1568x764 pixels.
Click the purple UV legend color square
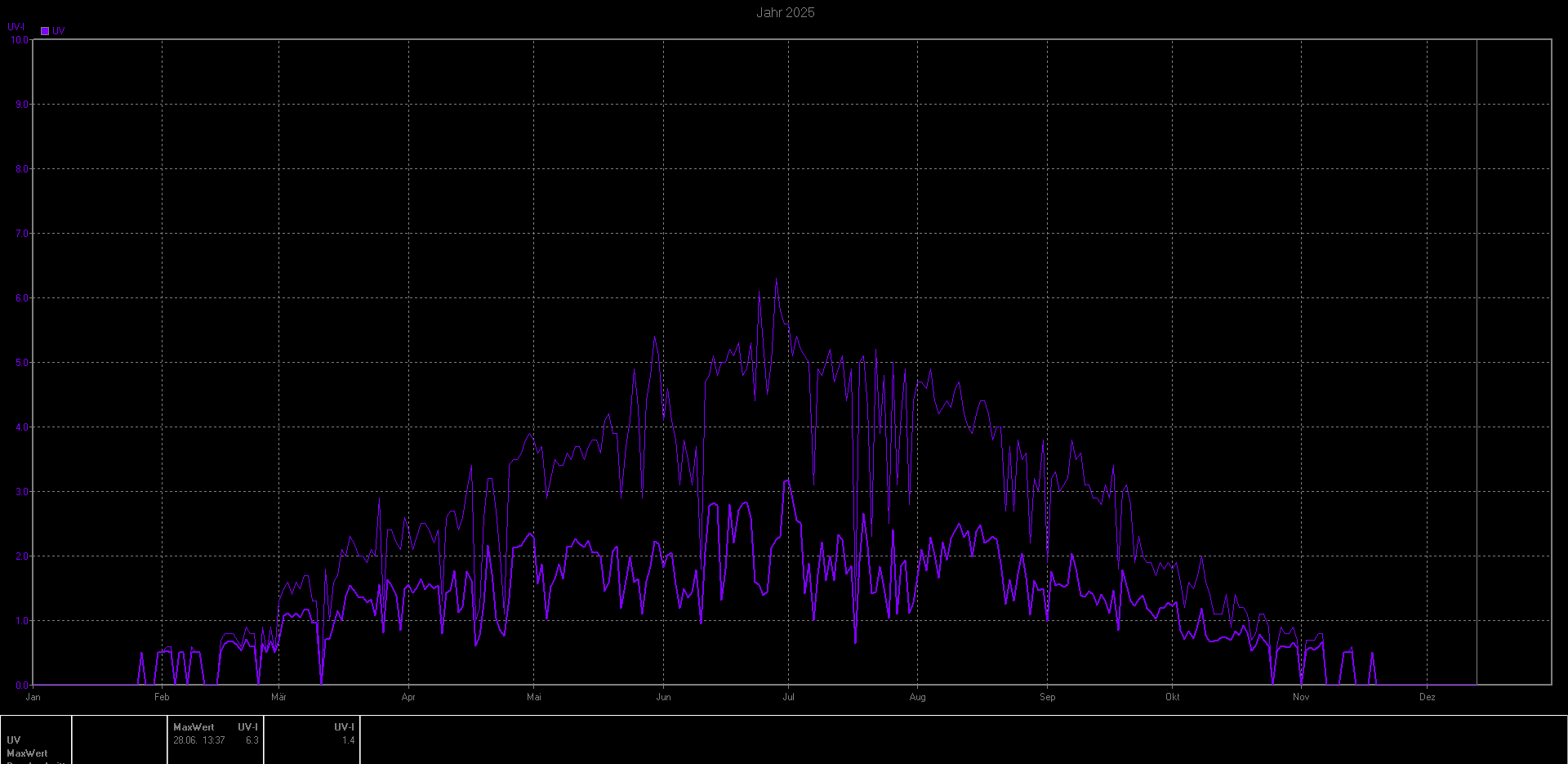pyautogui.click(x=45, y=31)
